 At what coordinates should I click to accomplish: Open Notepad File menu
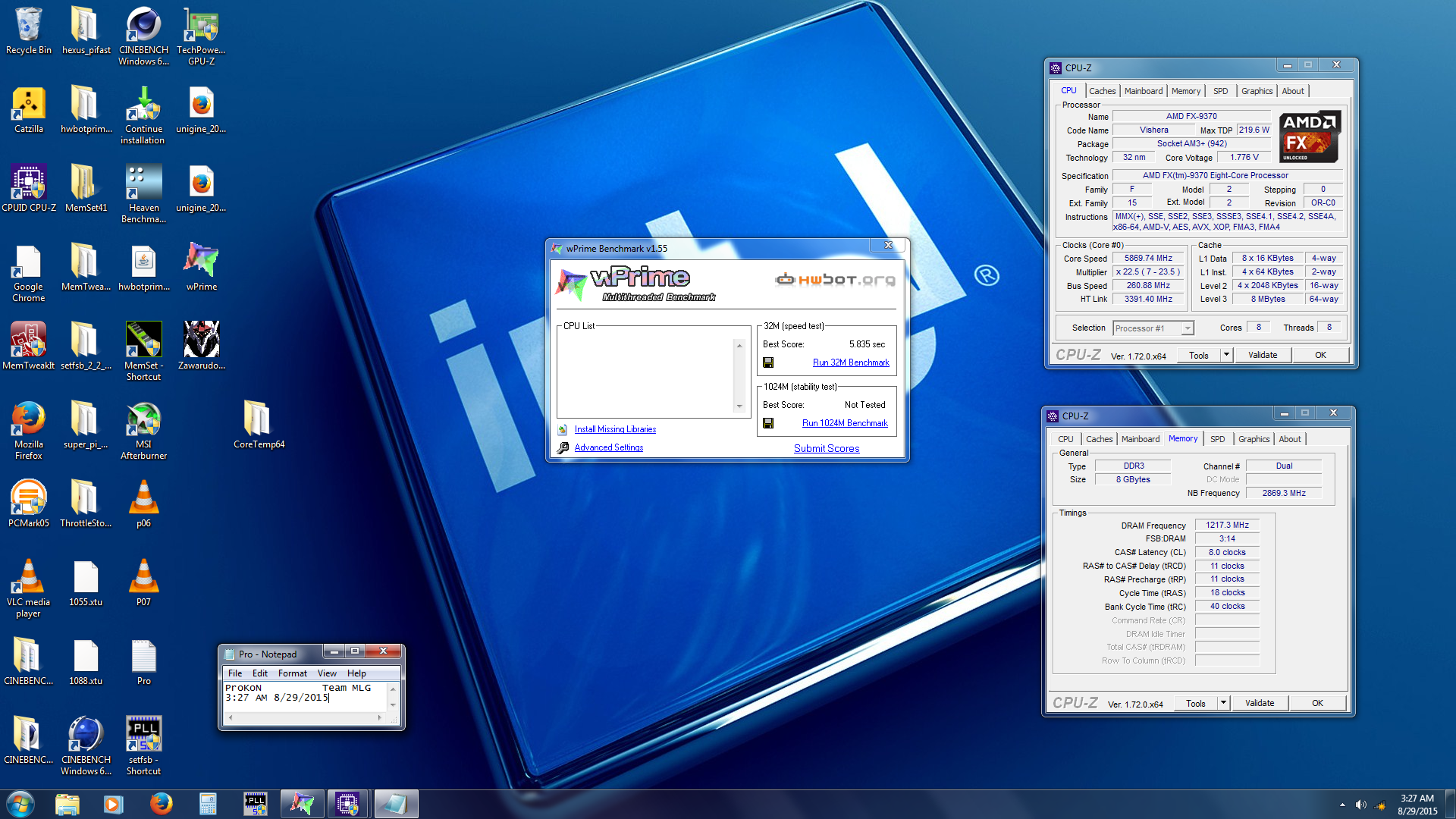pos(235,673)
